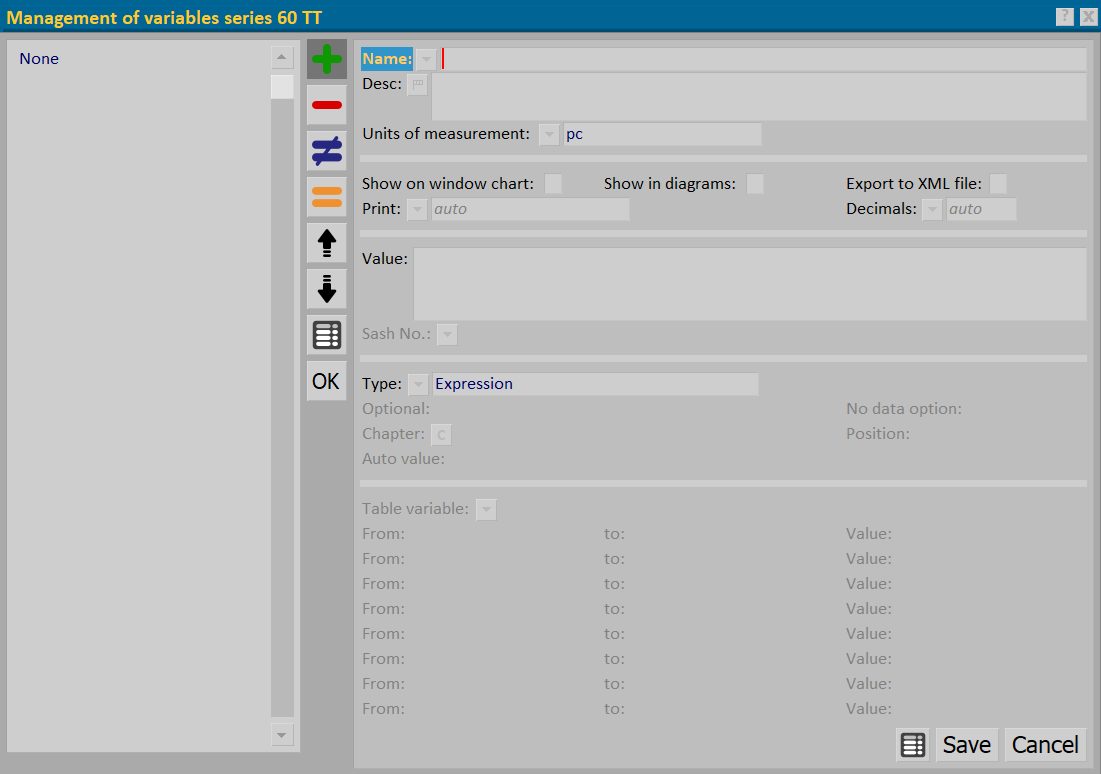Click the highlighted Name: label
Image resolution: width=1101 pixels, height=774 pixels.
pyautogui.click(x=387, y=59)
